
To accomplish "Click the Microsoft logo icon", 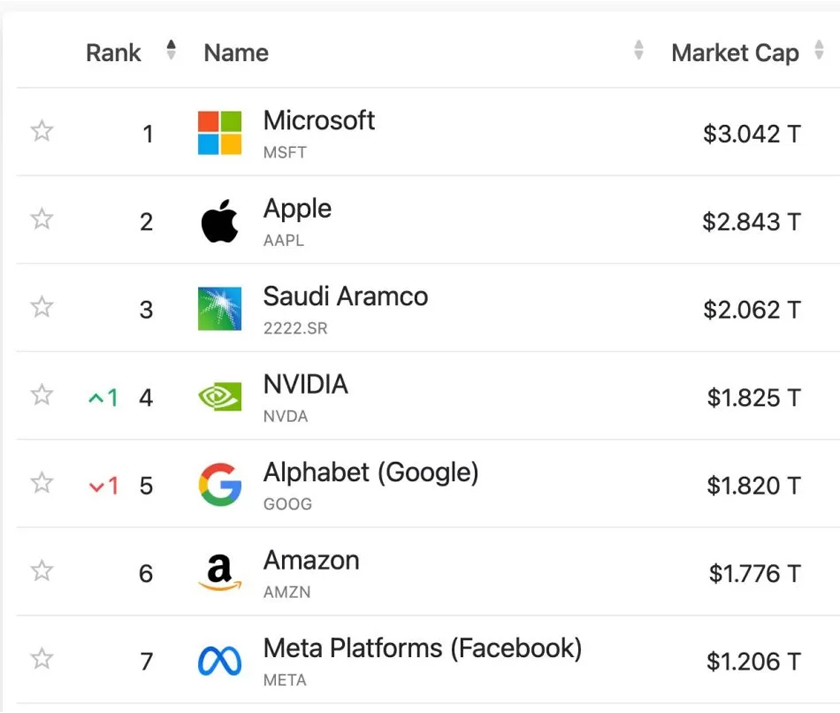I will 220,133.
